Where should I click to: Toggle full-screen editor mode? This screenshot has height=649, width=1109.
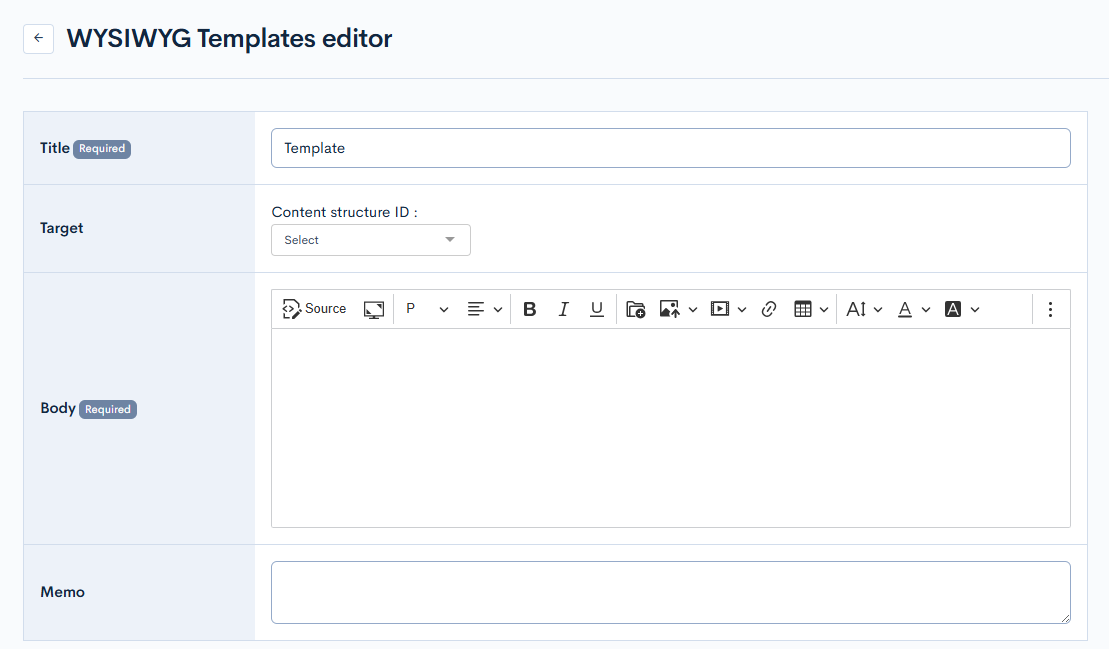pyautogui.click(x=374, y=310)
